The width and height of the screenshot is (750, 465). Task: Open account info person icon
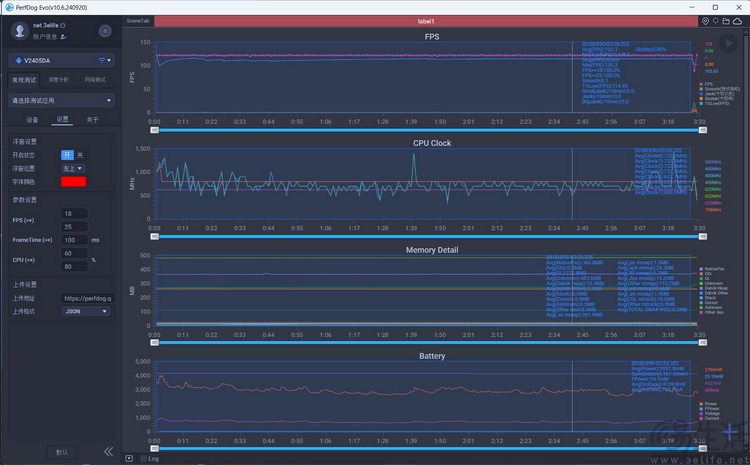pos(64,37)
